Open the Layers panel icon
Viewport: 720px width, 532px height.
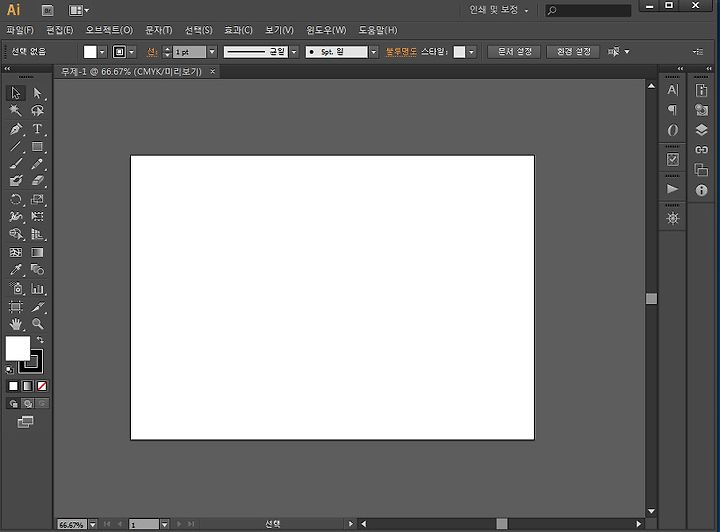(x=701, y=130)
